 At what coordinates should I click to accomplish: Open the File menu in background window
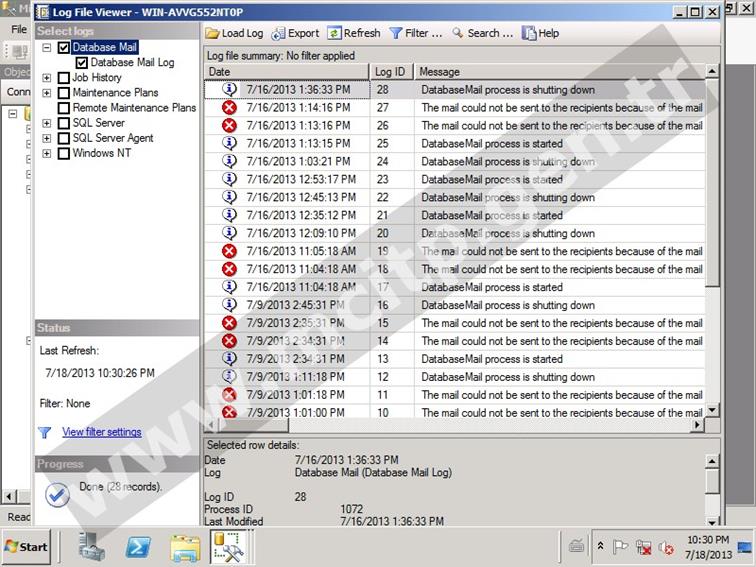[19, 29]
